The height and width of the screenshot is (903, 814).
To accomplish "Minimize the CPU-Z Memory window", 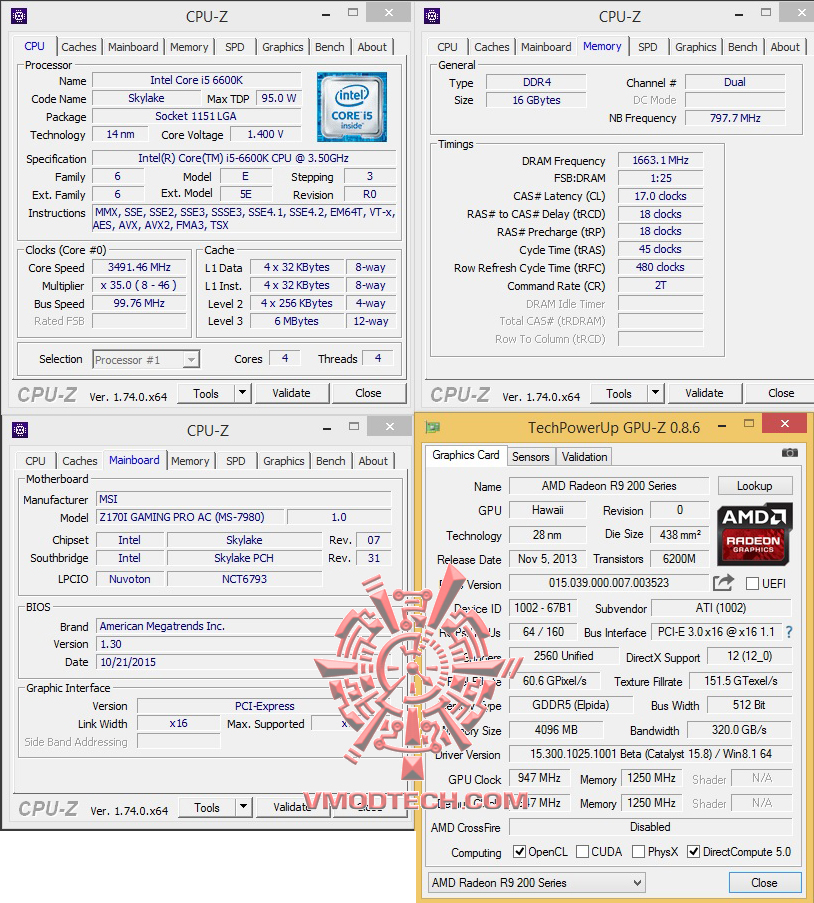I will point(739,15).
